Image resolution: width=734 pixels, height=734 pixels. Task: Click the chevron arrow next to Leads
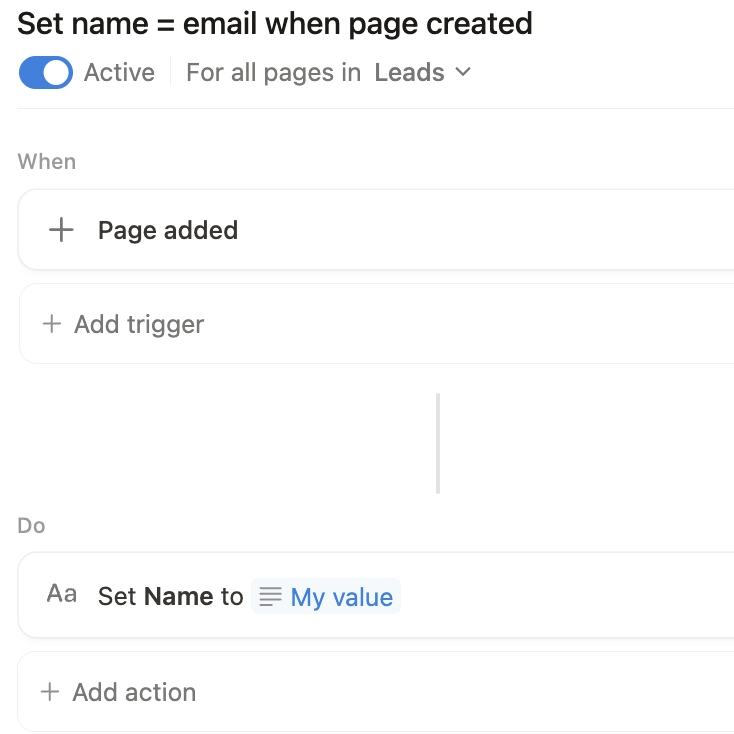click(462, 73)
